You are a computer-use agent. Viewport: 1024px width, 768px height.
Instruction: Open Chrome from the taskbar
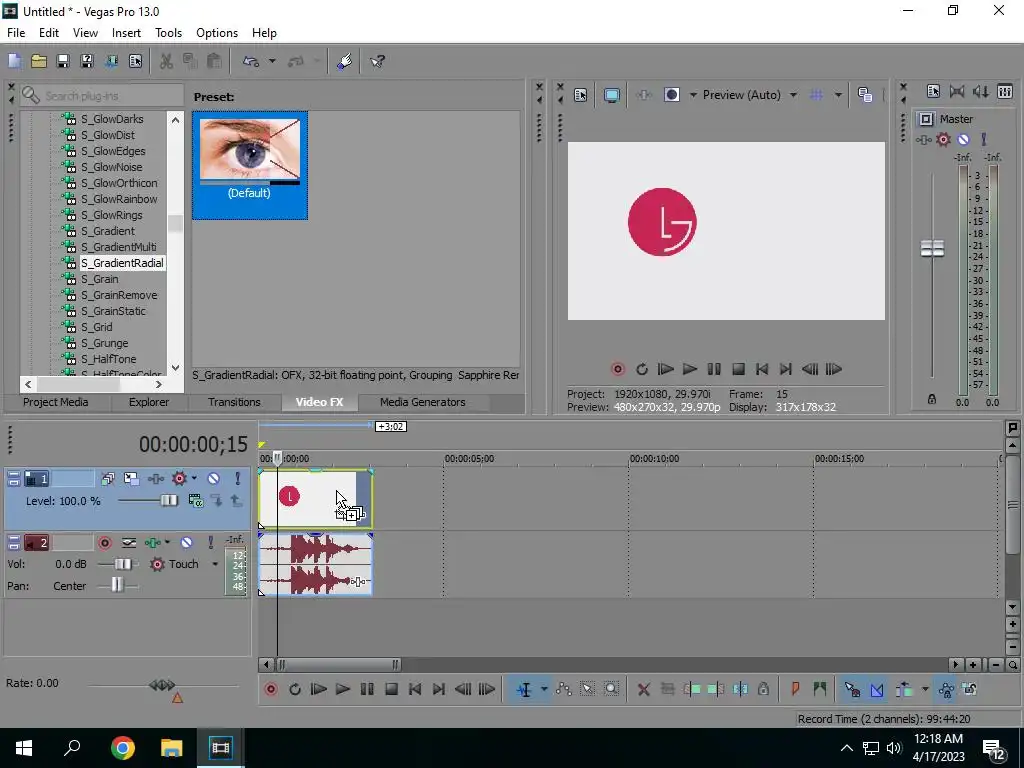pos(123,748)
